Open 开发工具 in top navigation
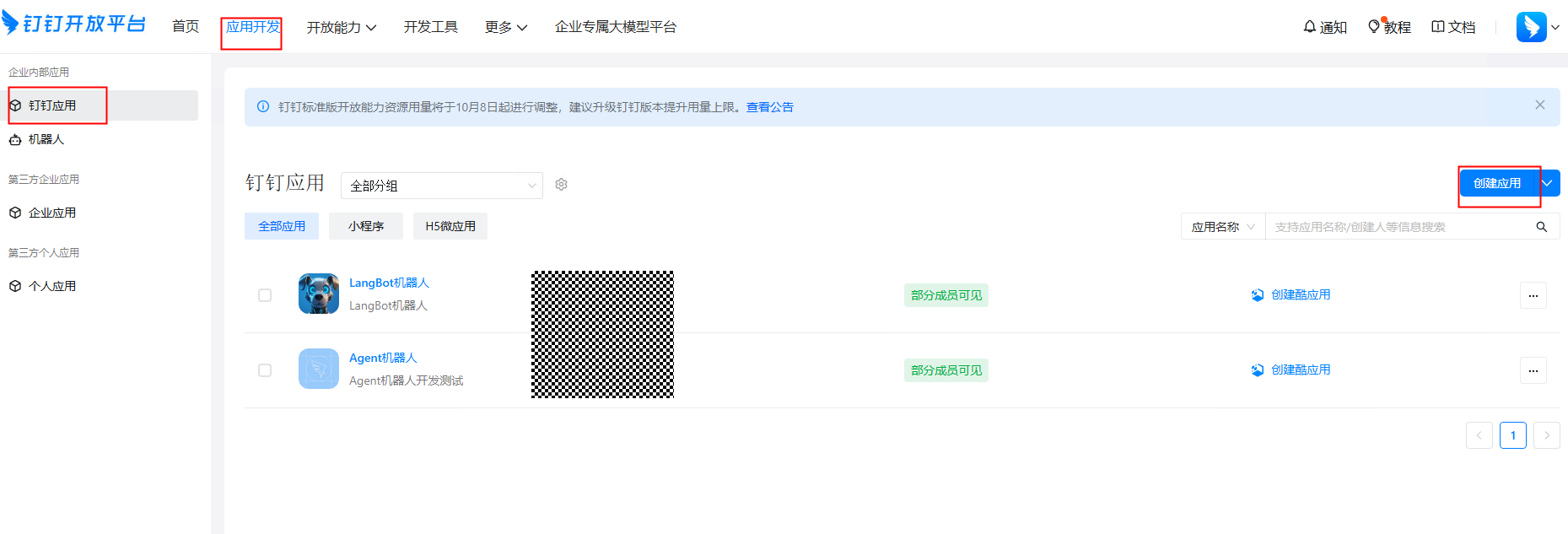The image size is (1568, 534). 430,27
